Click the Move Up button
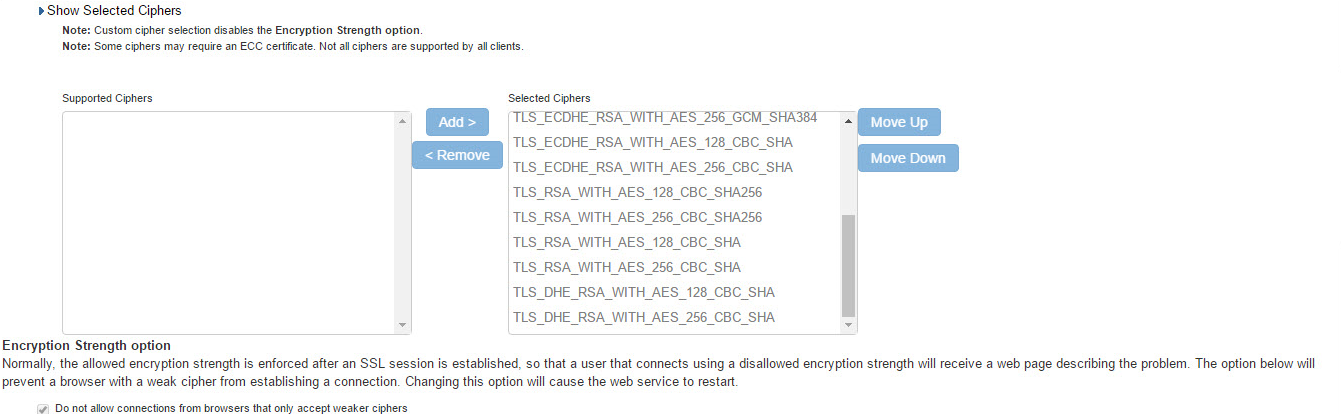 [x=899, y=122]
